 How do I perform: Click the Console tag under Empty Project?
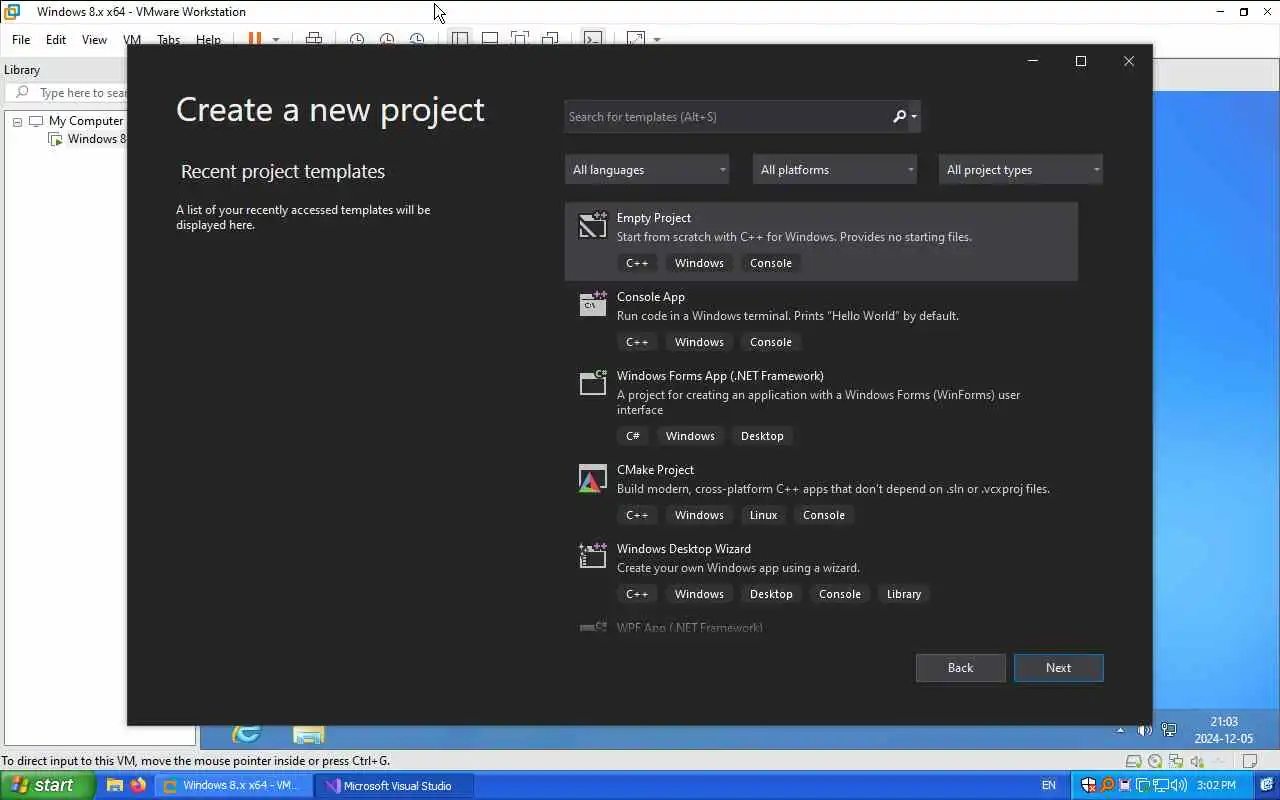click(771, 263)
